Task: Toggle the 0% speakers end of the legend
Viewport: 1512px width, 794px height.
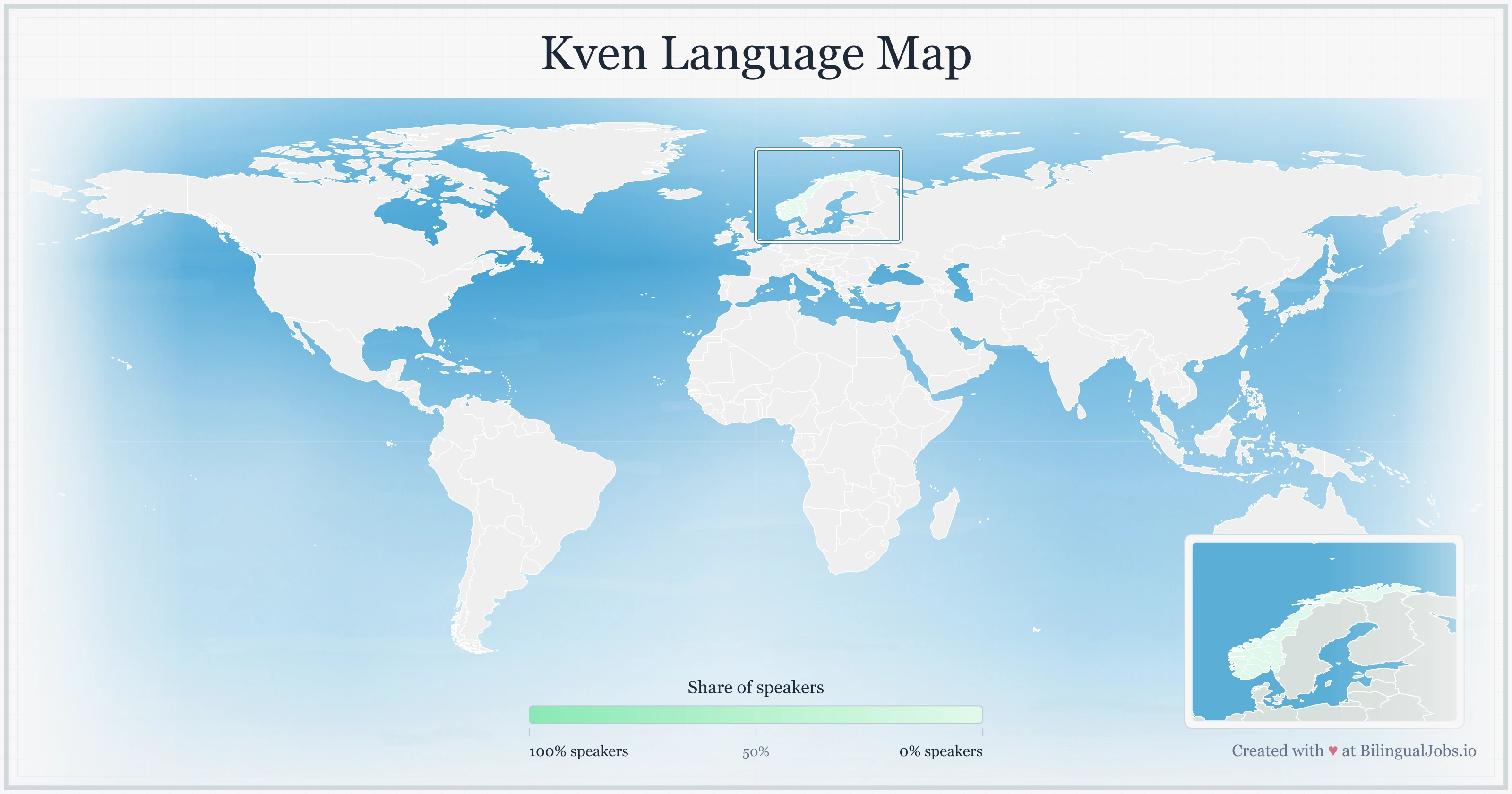Action: (974, 715)
